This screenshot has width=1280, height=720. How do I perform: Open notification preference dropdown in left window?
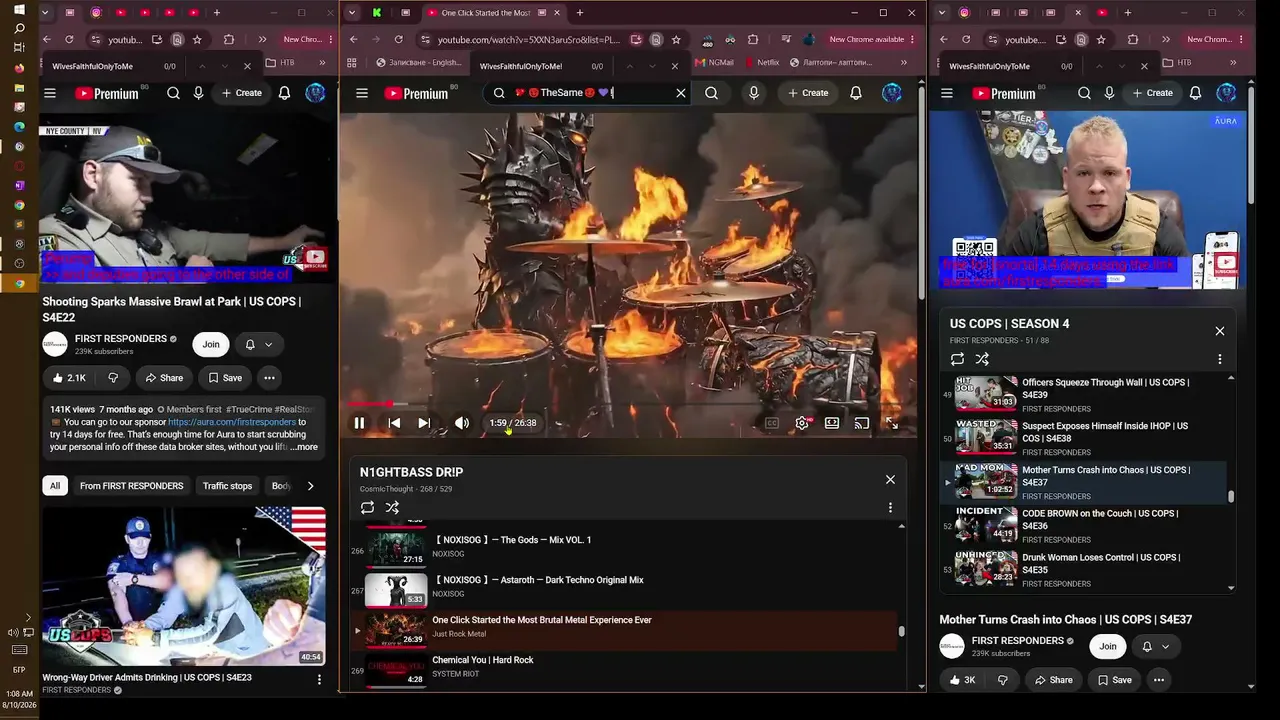tap(258, 344)
